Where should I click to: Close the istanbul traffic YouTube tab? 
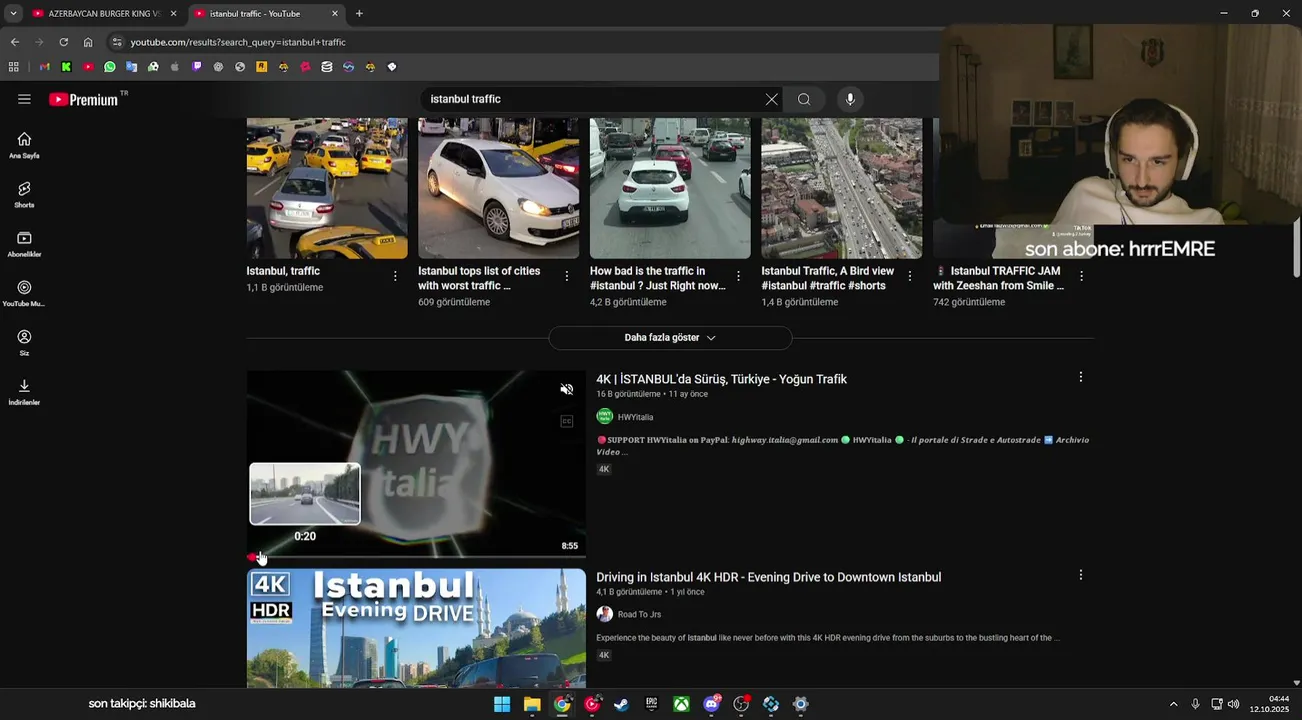(335, 14)
